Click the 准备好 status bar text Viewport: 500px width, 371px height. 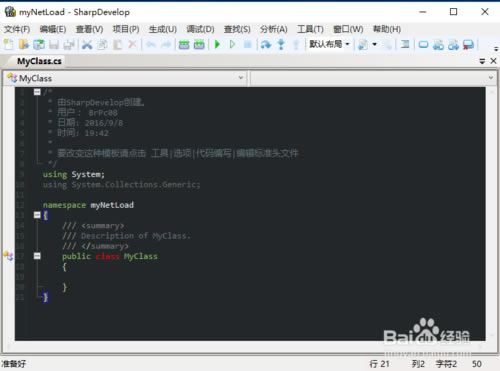(x=14, y=364)
